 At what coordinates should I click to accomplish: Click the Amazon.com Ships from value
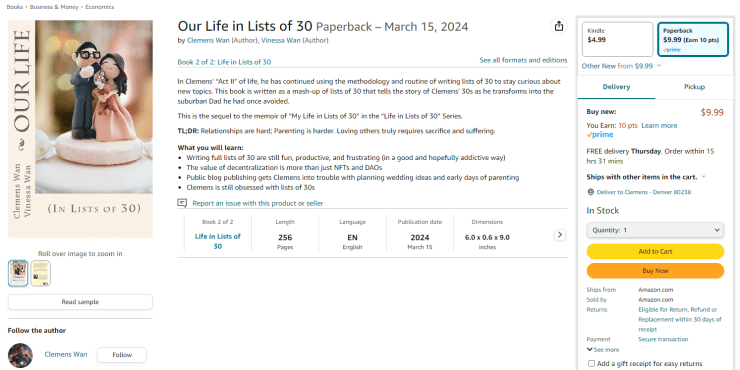pyautogui.click(x=656, y=290)
